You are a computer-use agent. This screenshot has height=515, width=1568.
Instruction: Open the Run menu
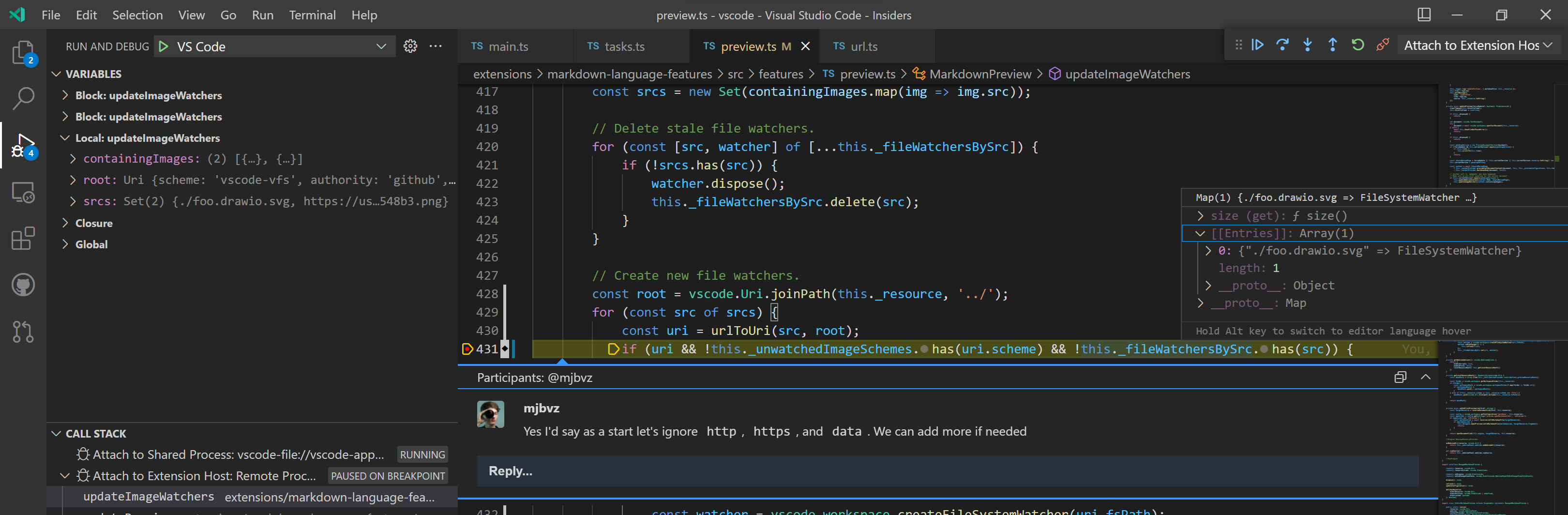[x=262, y=15]
